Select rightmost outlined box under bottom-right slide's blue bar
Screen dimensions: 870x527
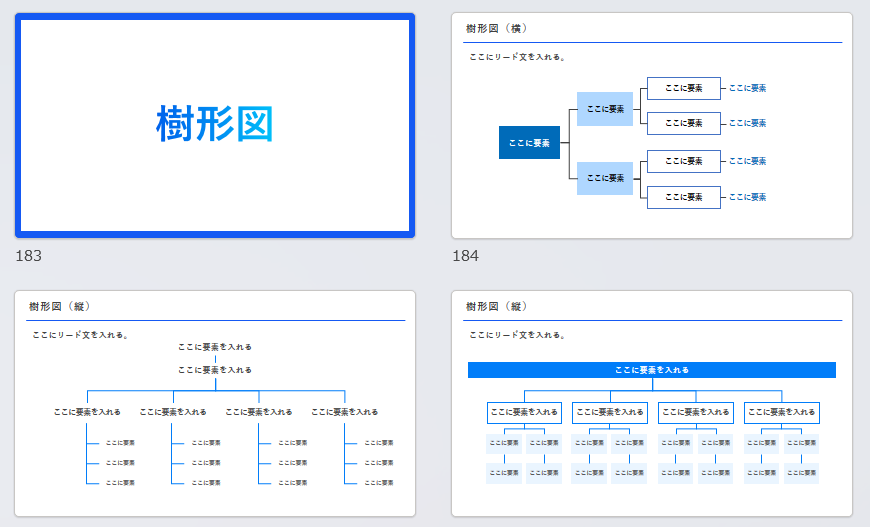click(781, 412)
